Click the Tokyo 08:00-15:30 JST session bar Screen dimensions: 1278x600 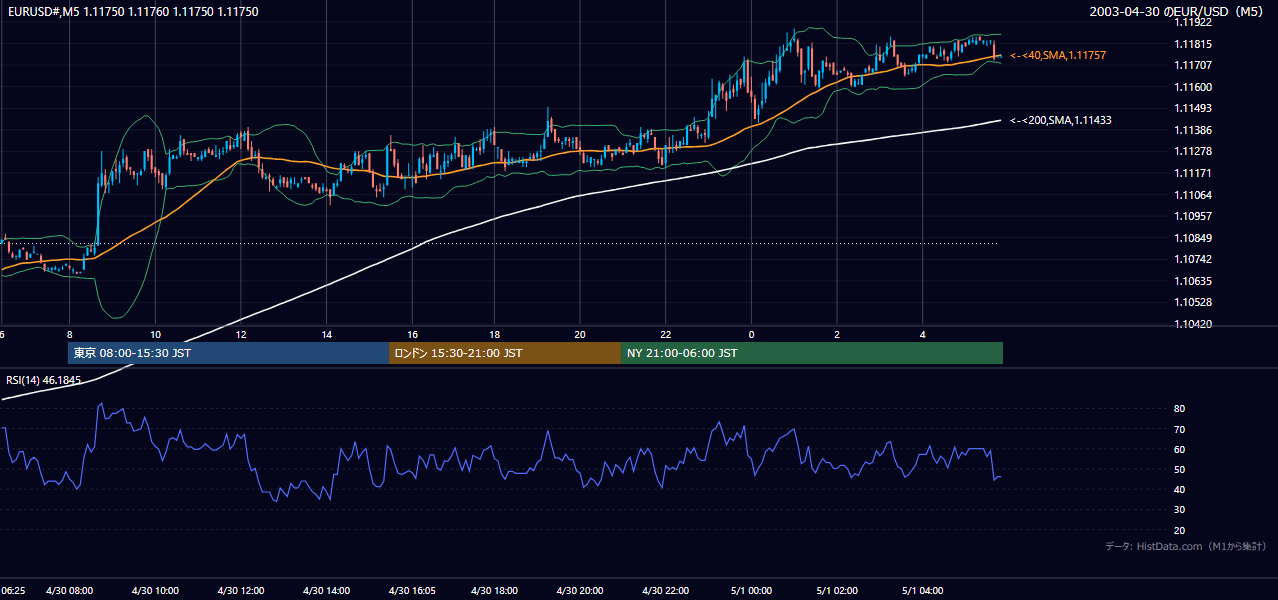(228, 353)
